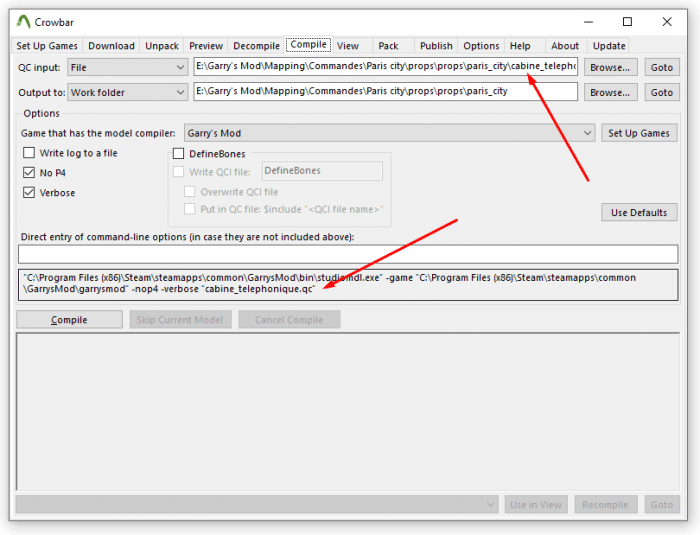Click Browse next to QC input path
The height and width of the screenshot is (535, 700).
point(610,67)
